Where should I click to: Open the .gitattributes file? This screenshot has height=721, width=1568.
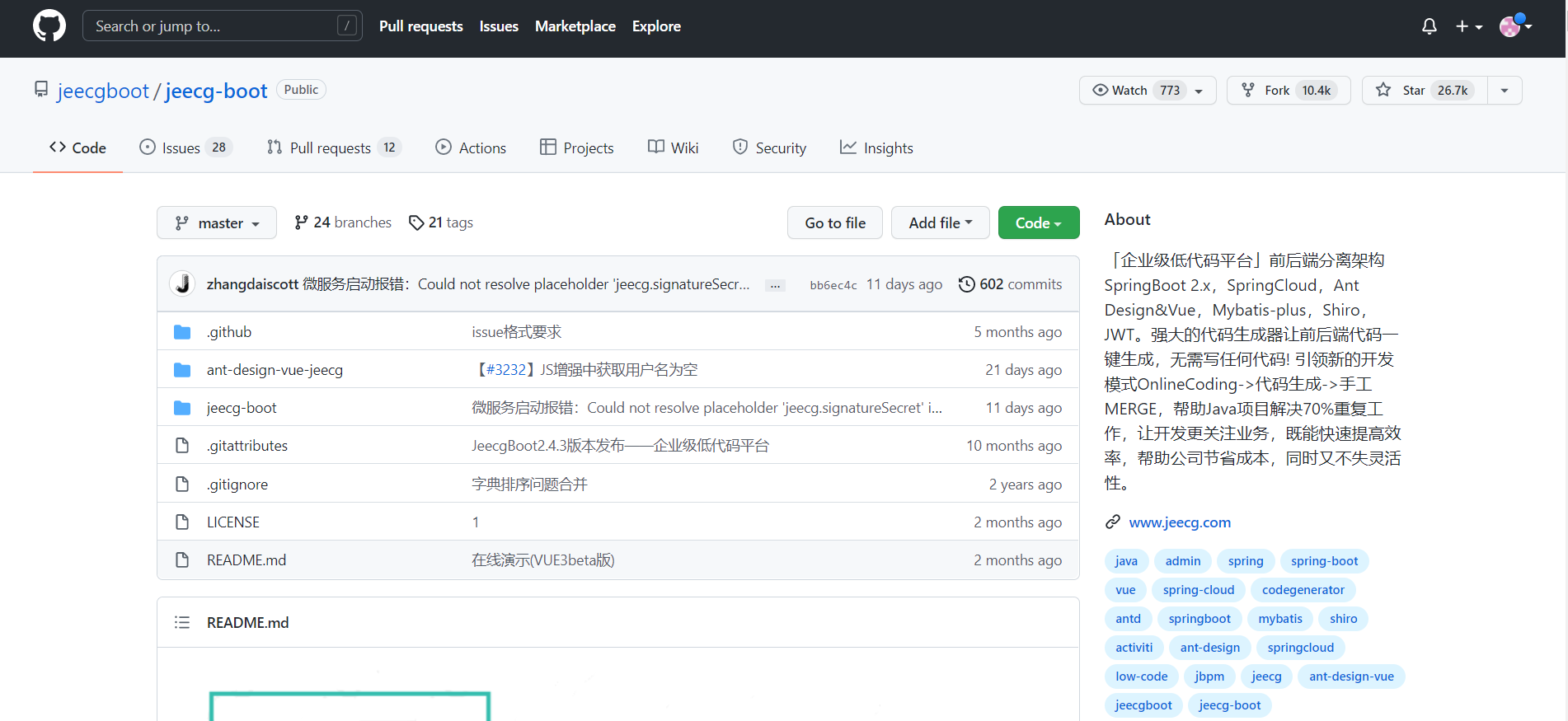coord(247,446)
